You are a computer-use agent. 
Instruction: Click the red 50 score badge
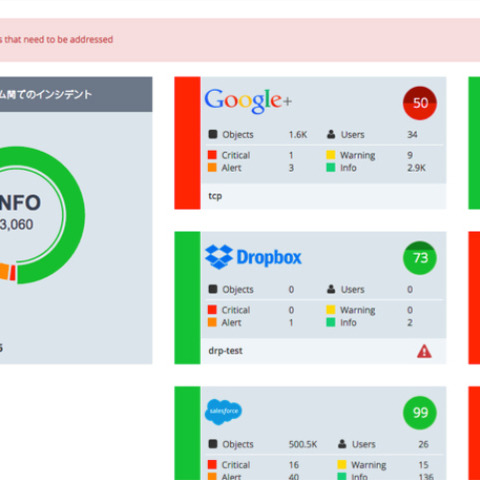pos(420,103)
